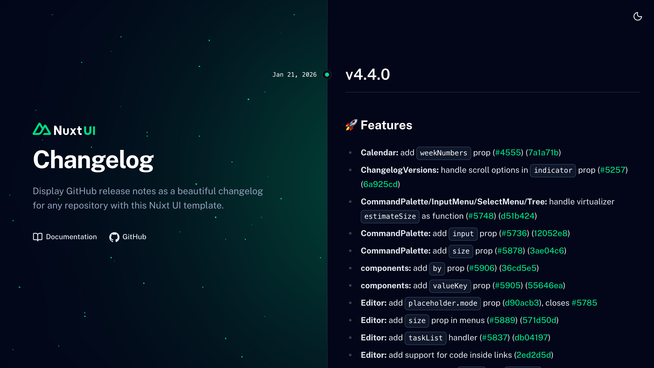Viewport: 654px width, 368px height.
Task: Click the valueKey code tag
Action: click(x=450, y=286)
